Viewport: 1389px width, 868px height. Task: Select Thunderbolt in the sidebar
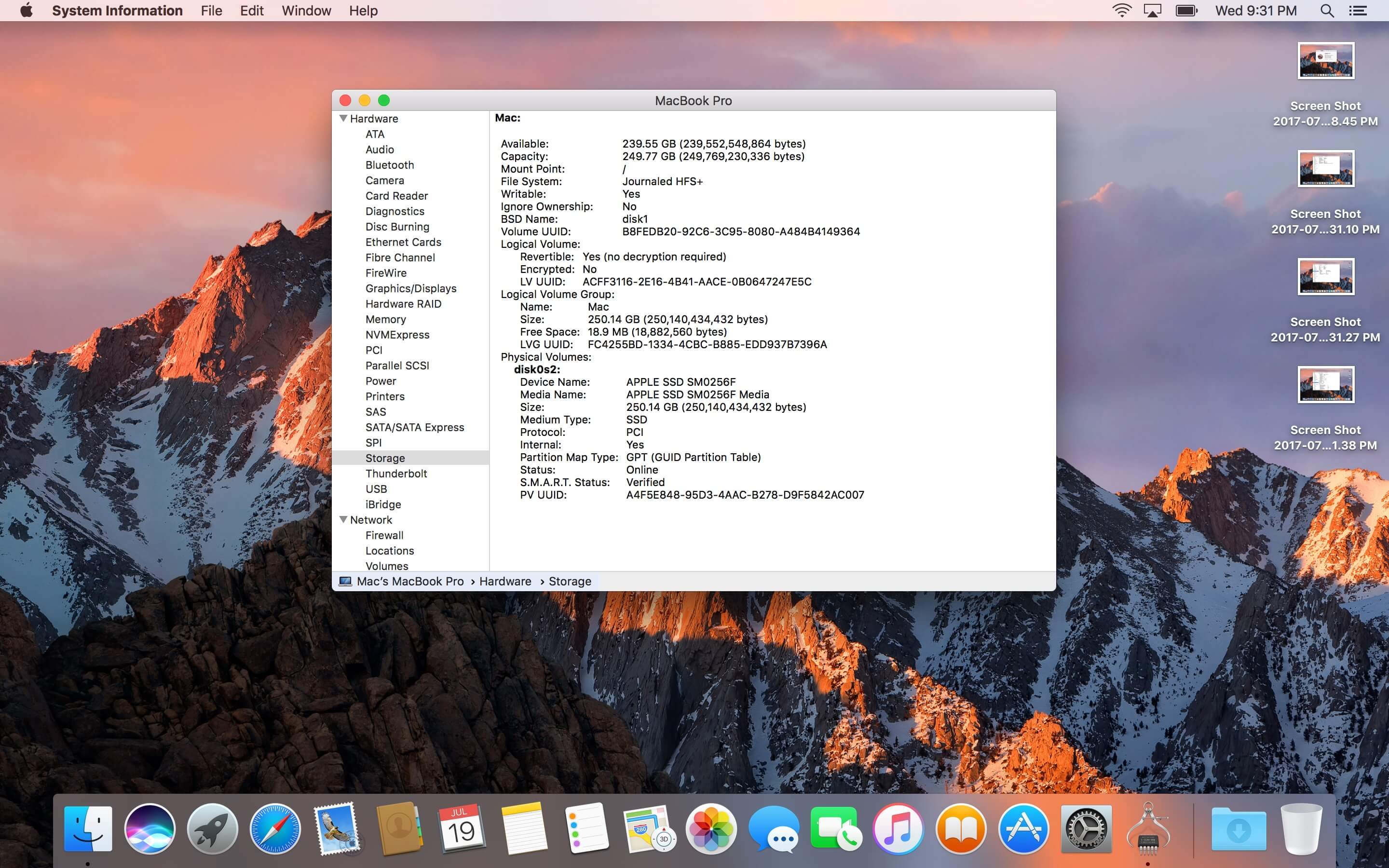click(396, 474)
